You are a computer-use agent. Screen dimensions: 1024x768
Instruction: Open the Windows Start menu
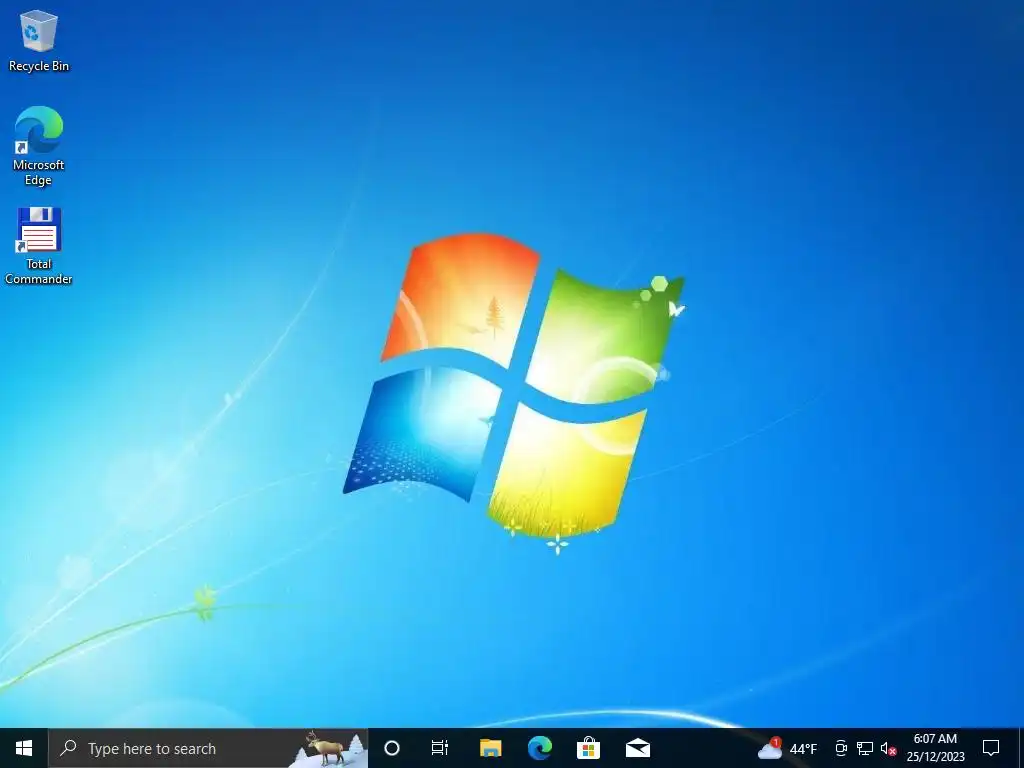tap(24, 748)
